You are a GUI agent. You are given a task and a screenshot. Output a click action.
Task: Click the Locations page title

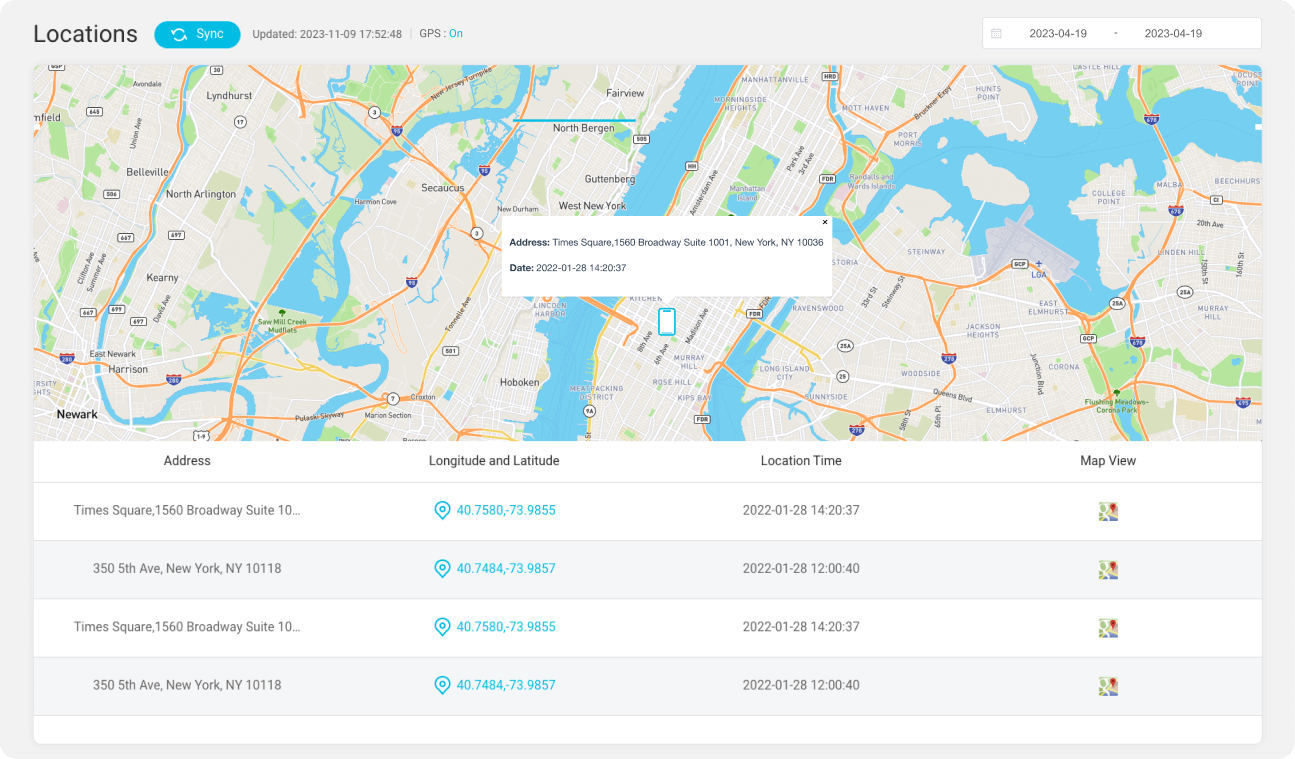tap(86, 34)
